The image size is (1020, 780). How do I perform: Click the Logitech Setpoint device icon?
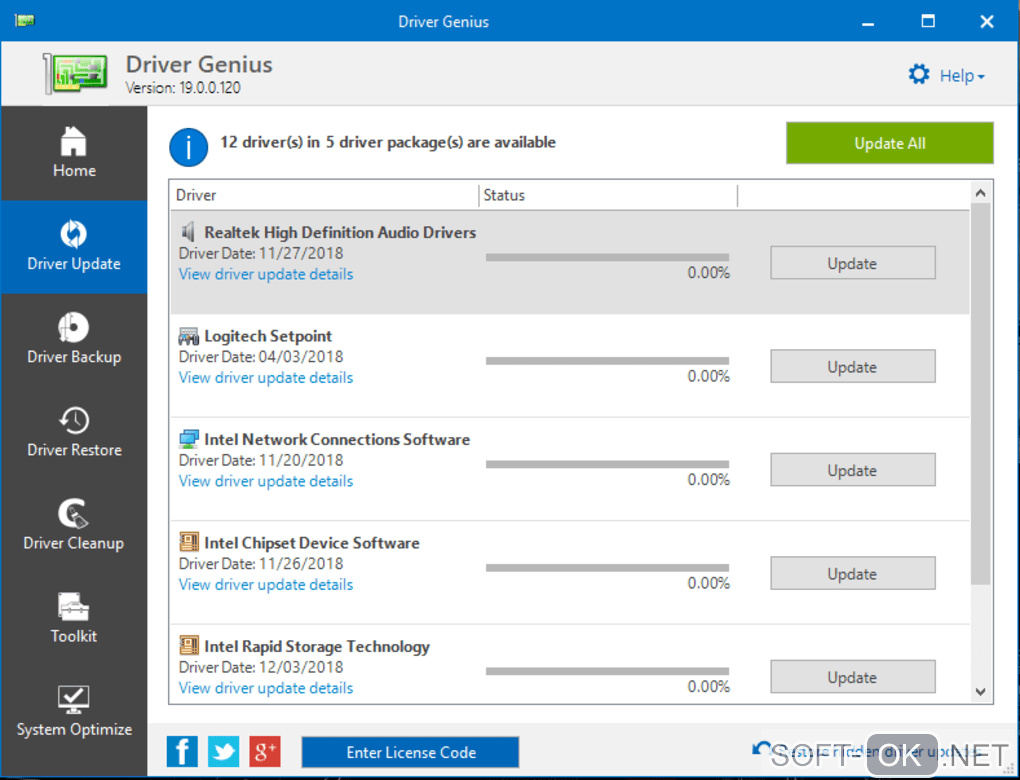pos(189,336)
